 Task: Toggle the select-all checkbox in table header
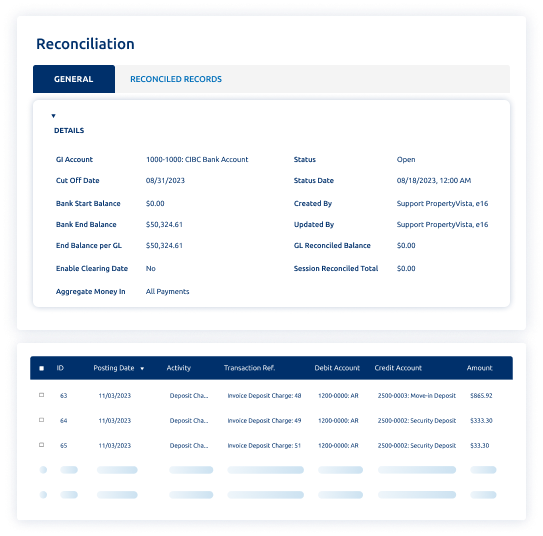point(42,368)
